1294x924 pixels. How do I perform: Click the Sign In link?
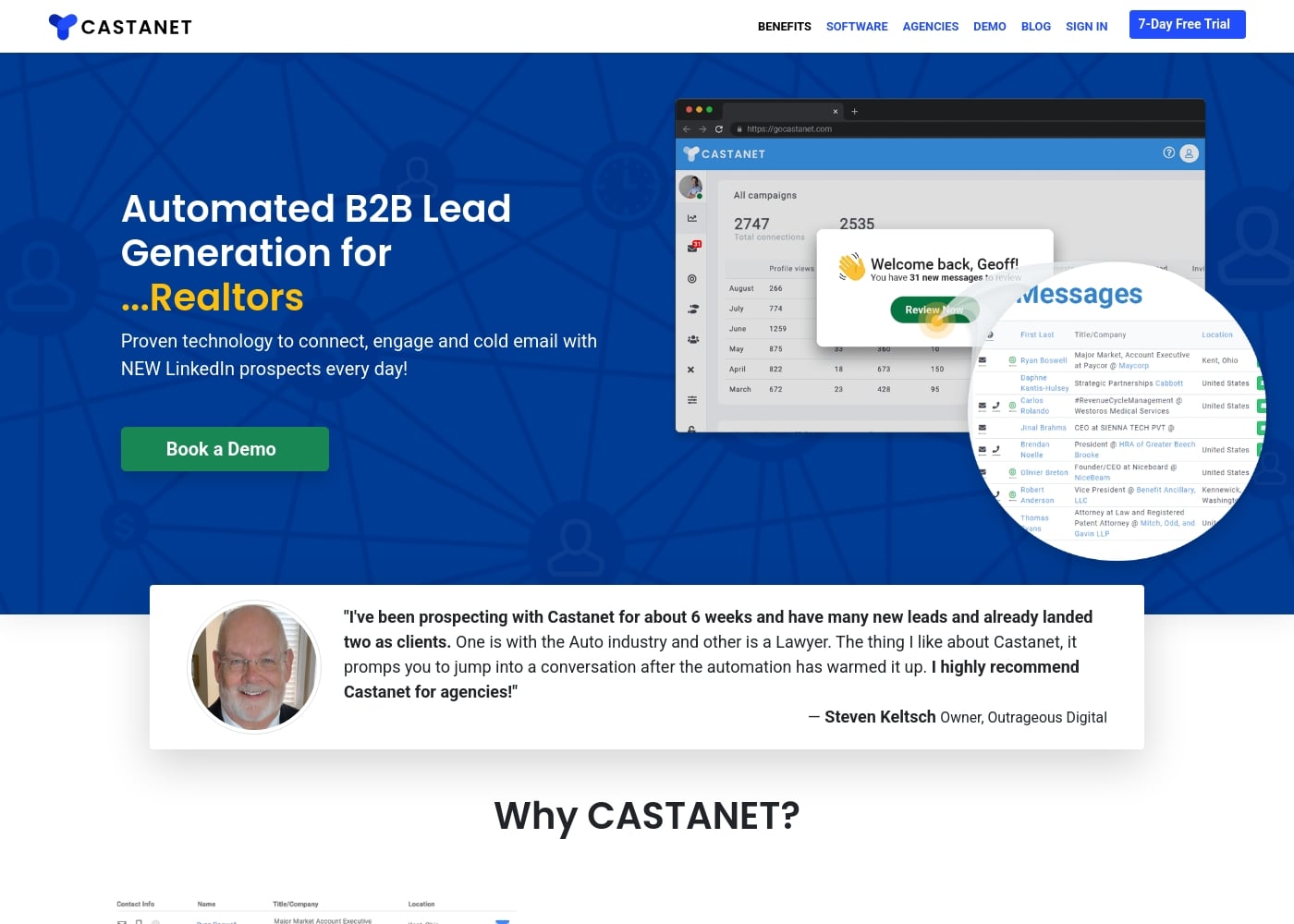coord(1086,27)
